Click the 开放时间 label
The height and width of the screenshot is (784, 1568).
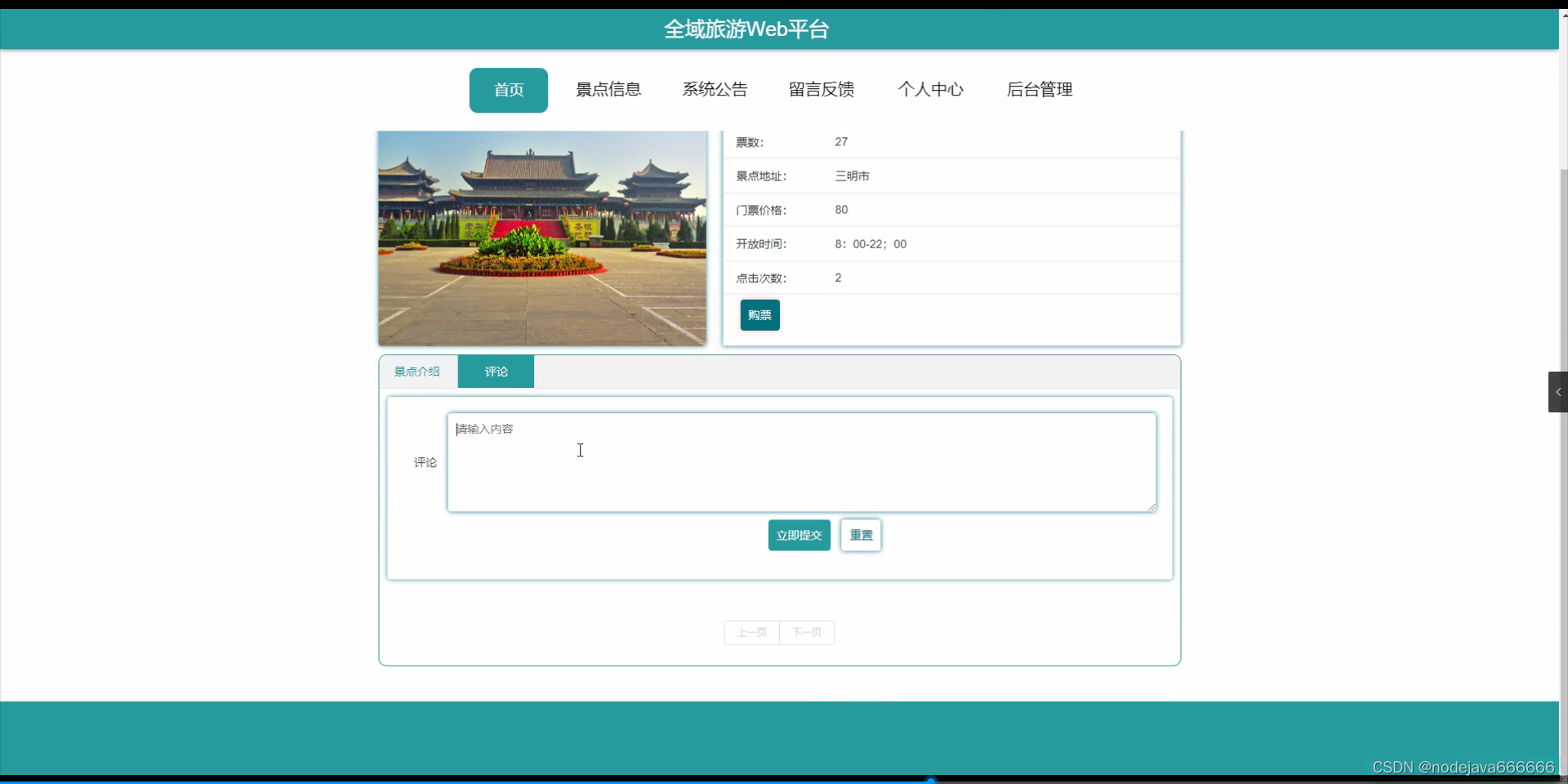coord(761,244)
